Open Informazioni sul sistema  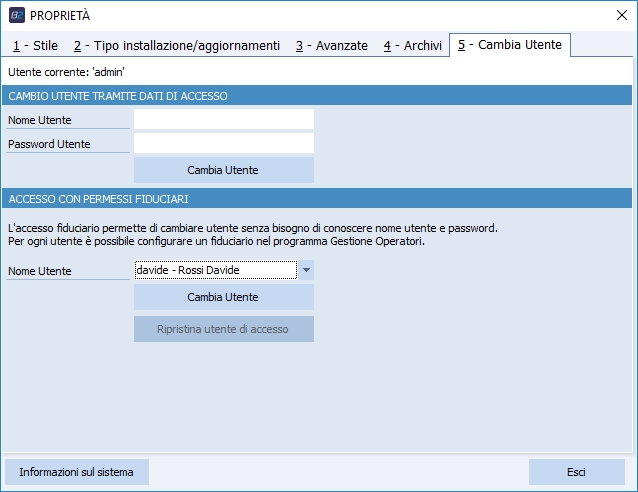tap(77, 472)
